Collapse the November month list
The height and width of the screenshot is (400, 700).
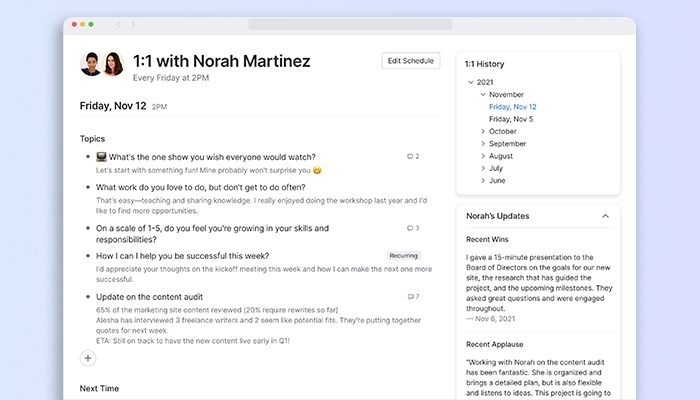click(x=483, y=94)
